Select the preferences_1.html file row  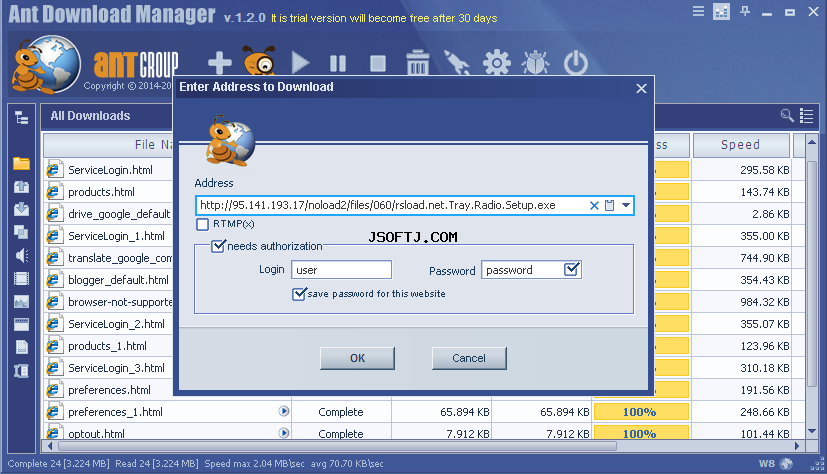click(x=425, y=412)
